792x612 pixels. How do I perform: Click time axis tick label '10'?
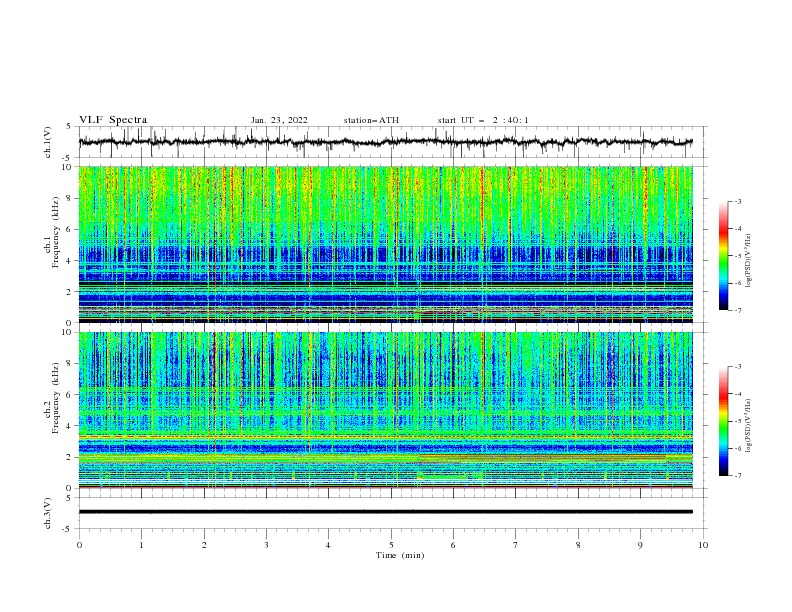(x=703, y=545)
